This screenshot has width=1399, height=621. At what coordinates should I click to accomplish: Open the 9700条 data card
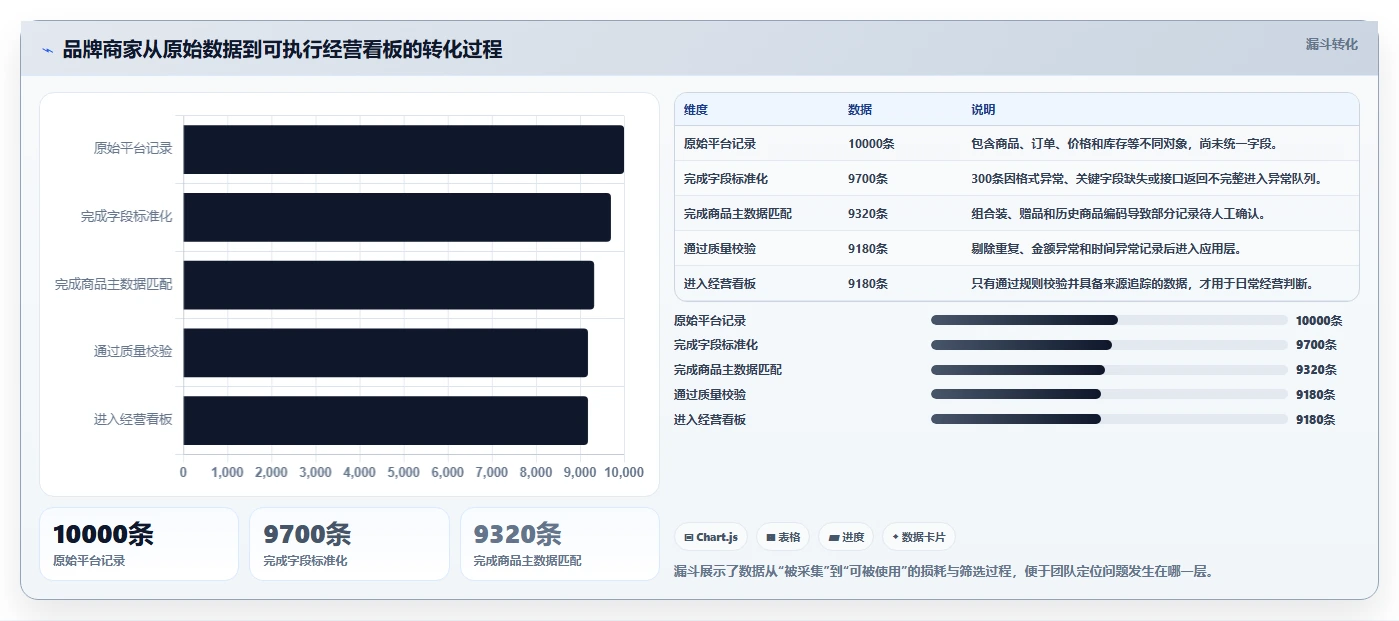click(350, 544)
